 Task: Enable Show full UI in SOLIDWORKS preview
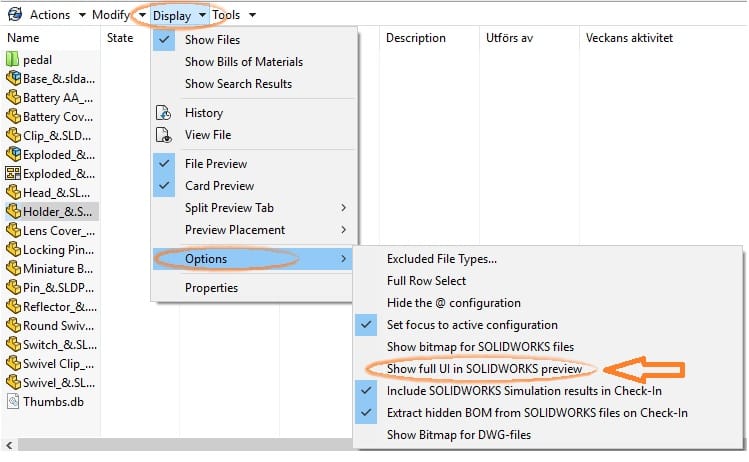click(484, 369)
